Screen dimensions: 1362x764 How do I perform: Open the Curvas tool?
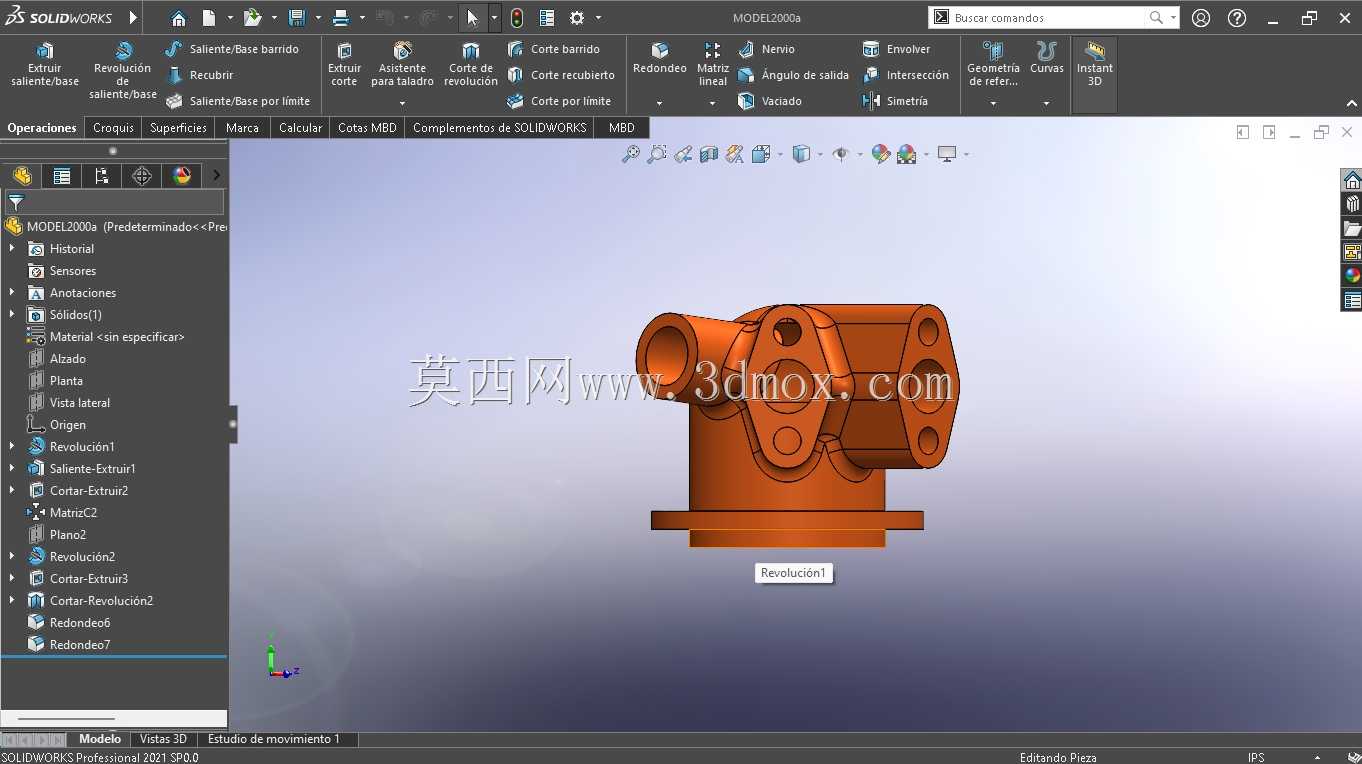pos(1047,58)
